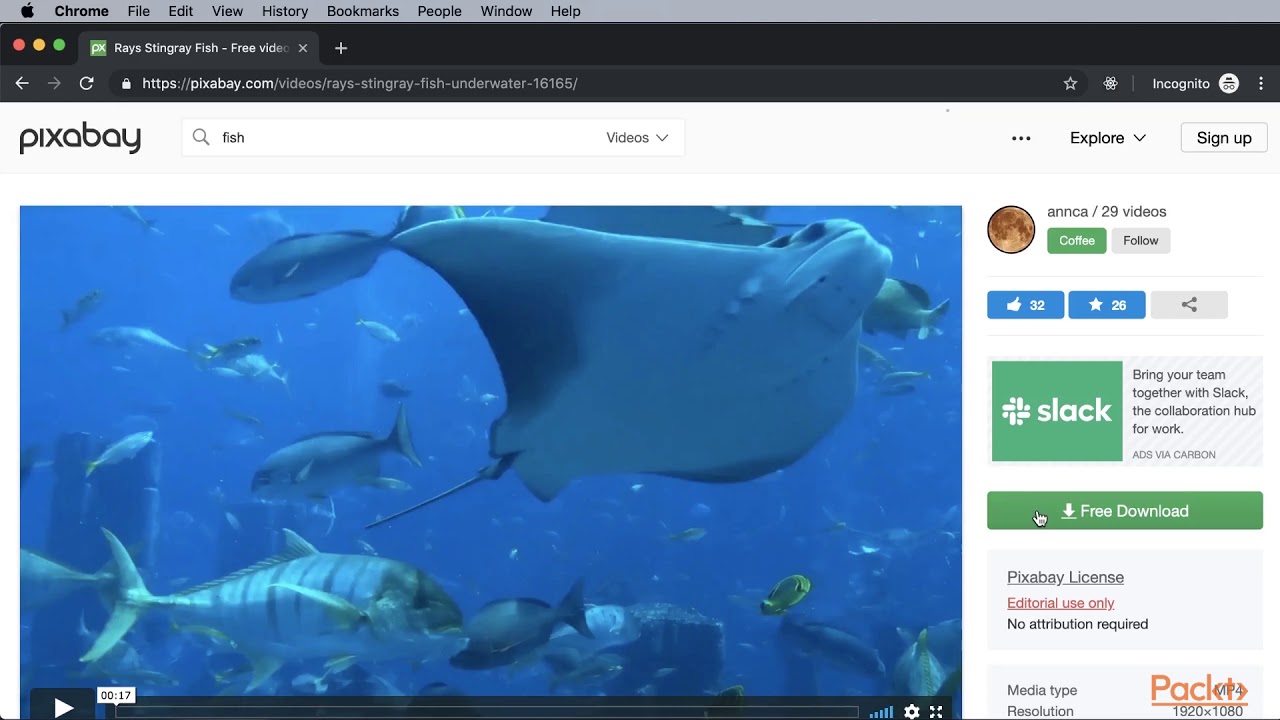Bookmark this page with star icon
The image size is (1280, 720).
coord(1070,84)
